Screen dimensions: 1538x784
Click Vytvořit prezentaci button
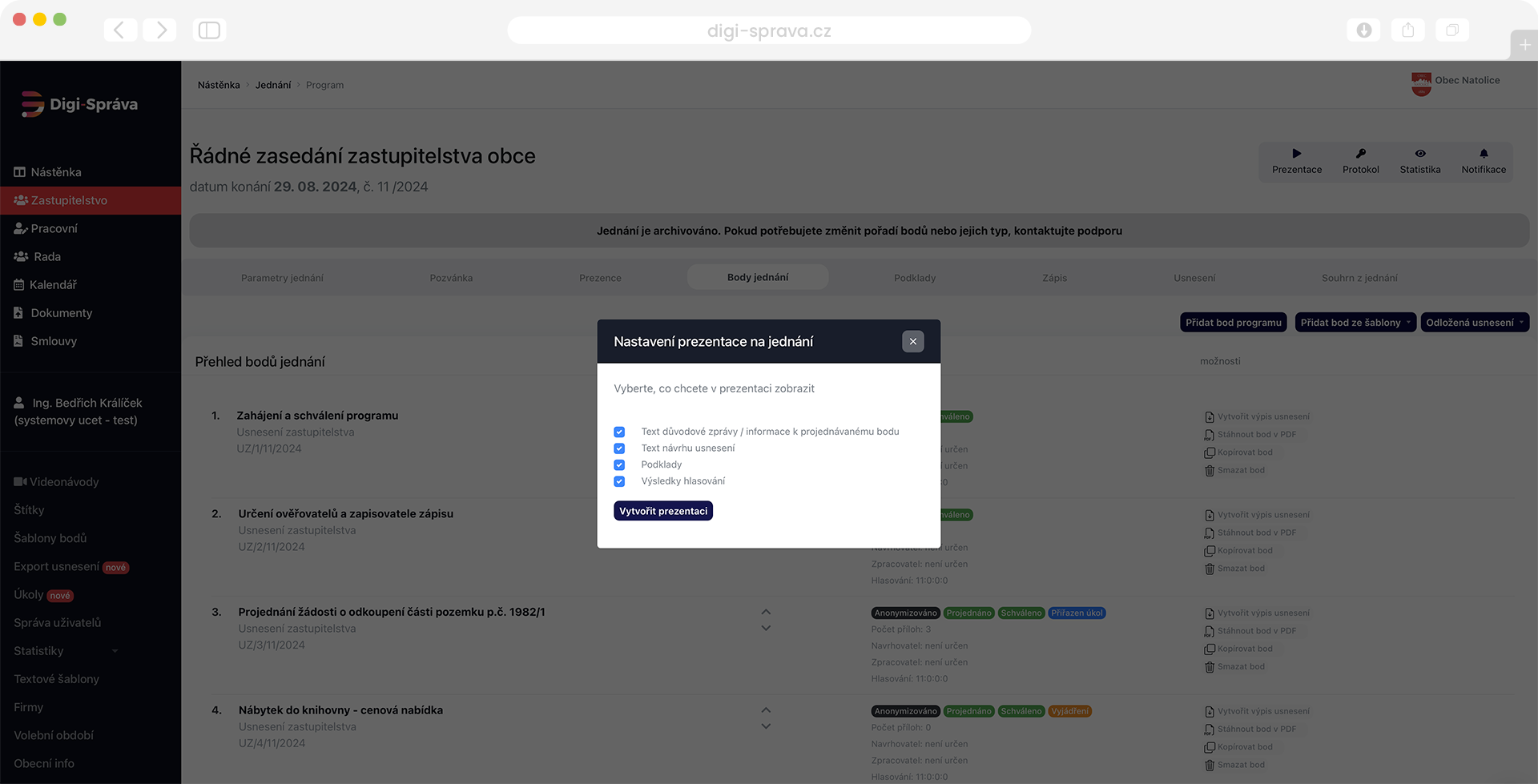662,512
